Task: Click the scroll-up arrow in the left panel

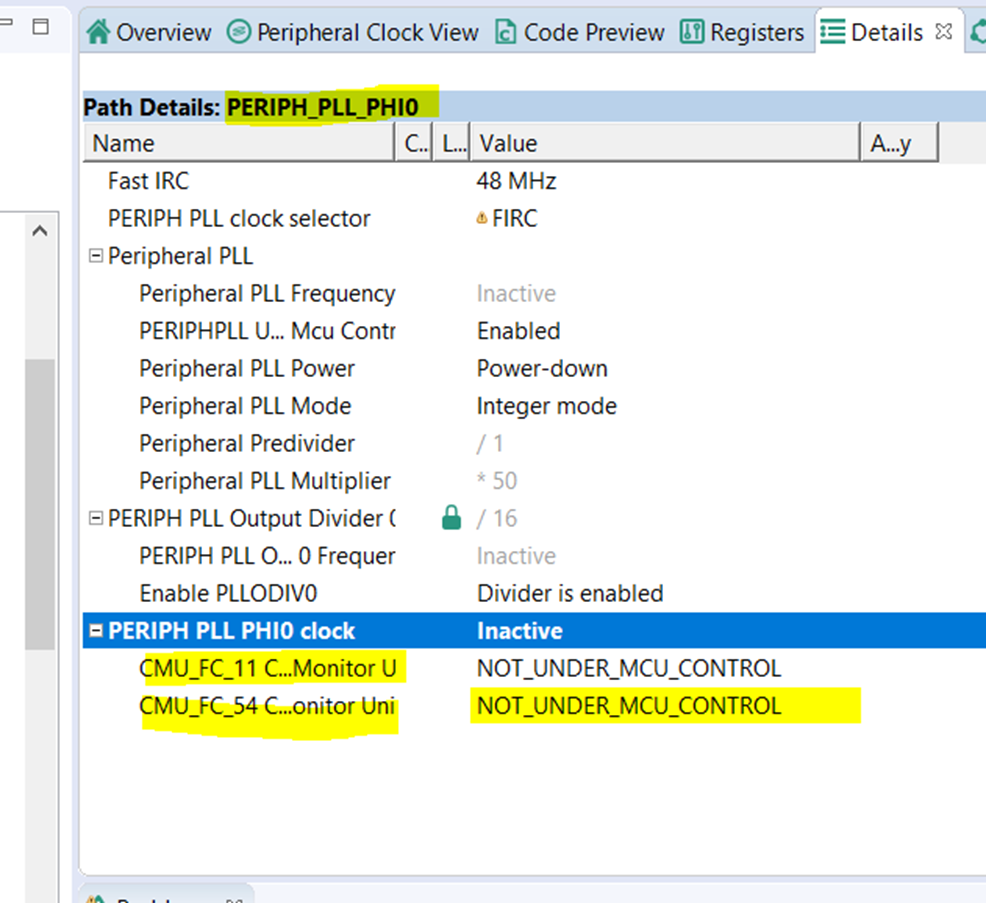Action: coord(40,229)
